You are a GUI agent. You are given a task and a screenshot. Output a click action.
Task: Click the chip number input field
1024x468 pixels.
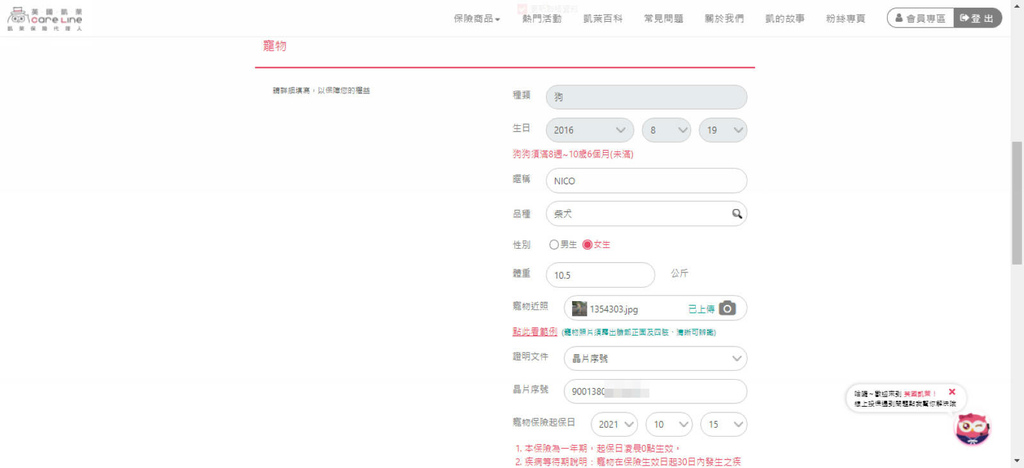pos(655,392)
